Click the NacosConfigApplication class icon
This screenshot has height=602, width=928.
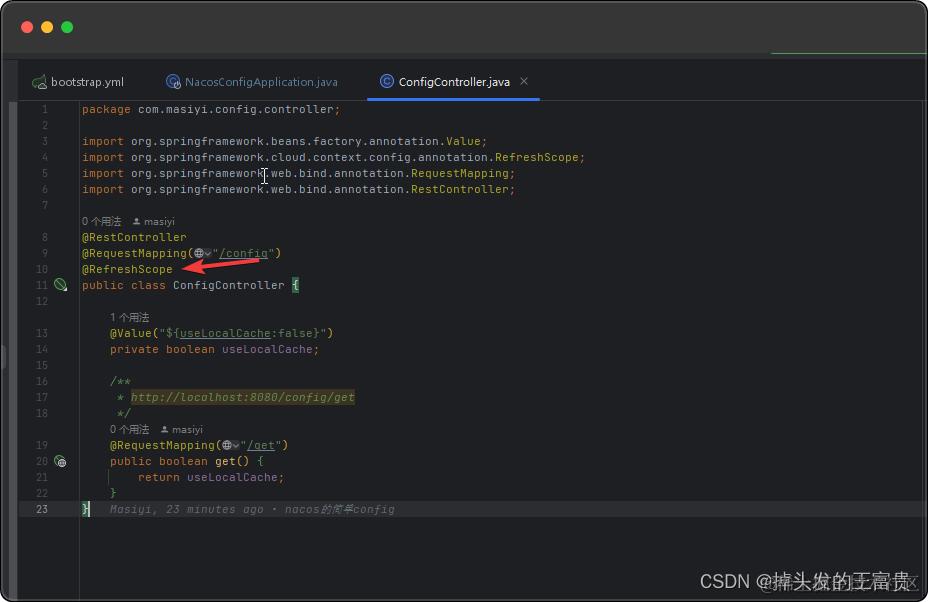tap(173, 82)
